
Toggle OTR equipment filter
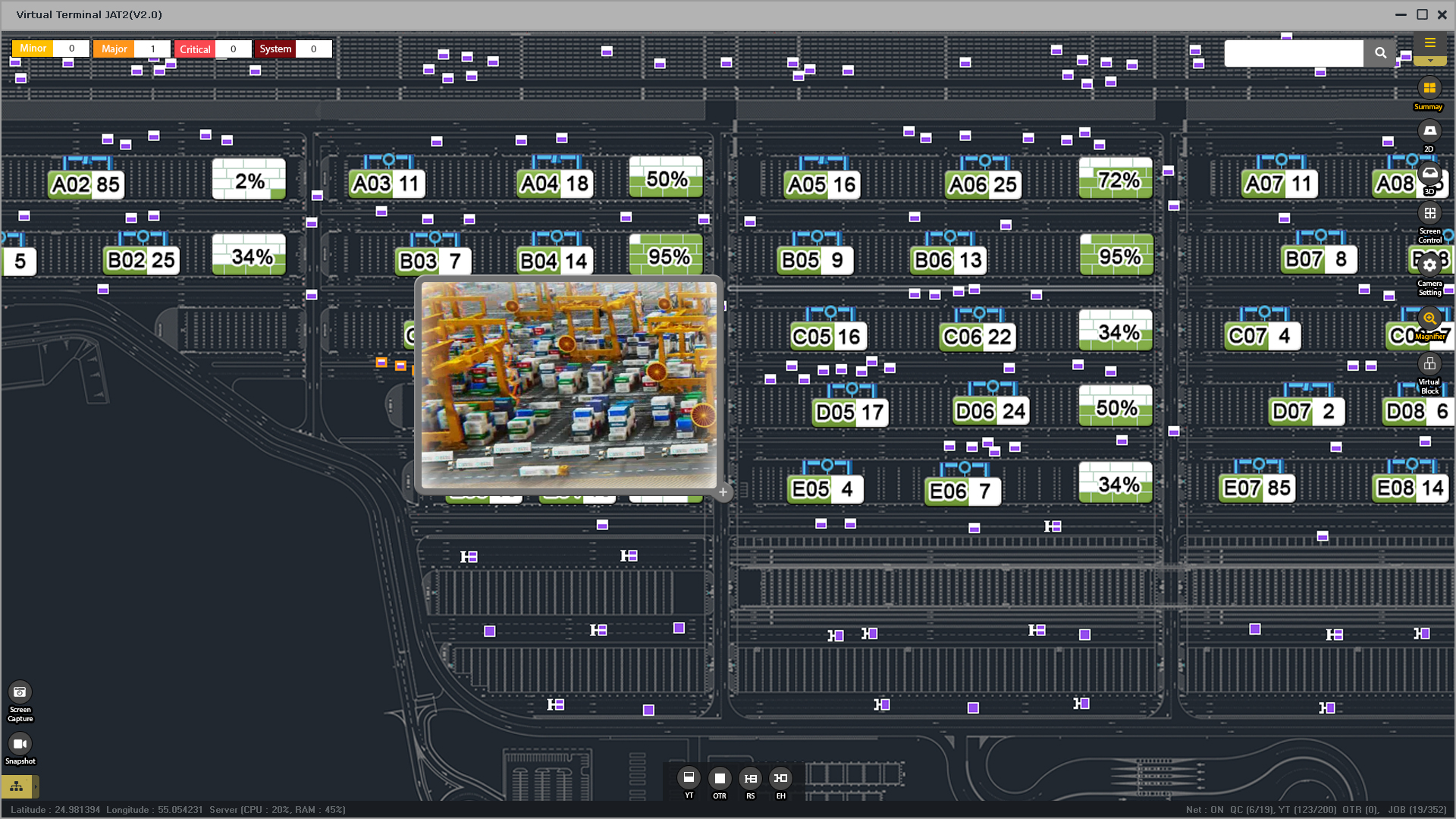pyautogui.click(x=720, y=778)
